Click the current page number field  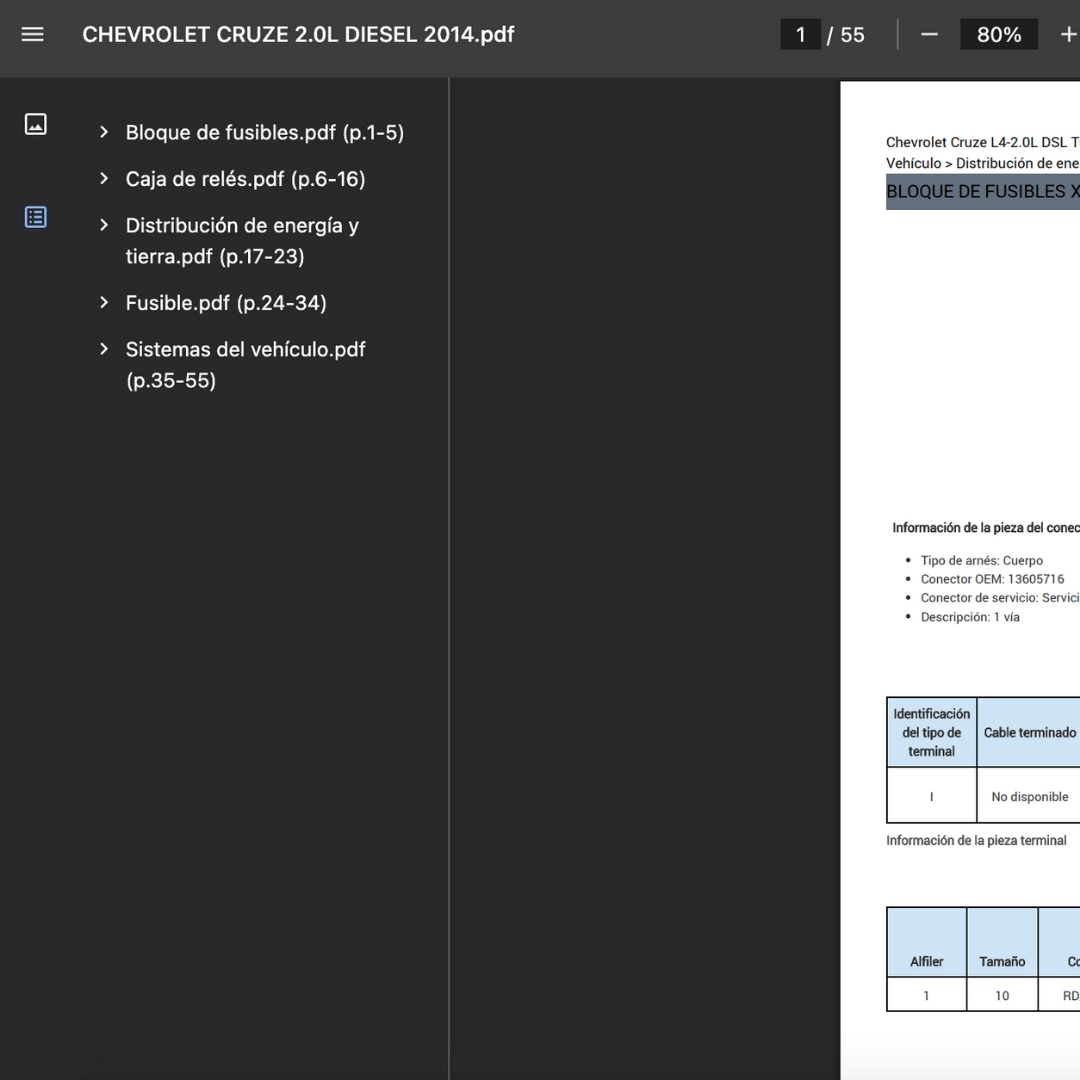coord(800,34)
